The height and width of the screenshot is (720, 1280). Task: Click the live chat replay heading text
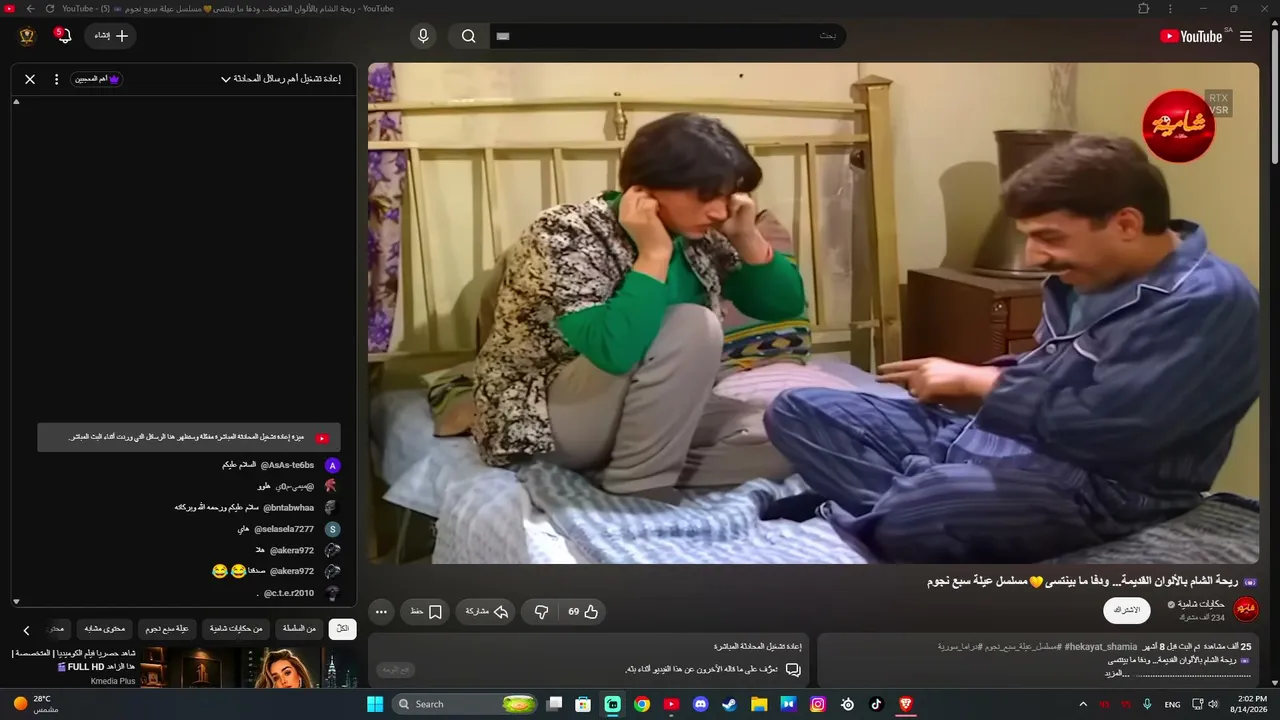pos(760,647)
